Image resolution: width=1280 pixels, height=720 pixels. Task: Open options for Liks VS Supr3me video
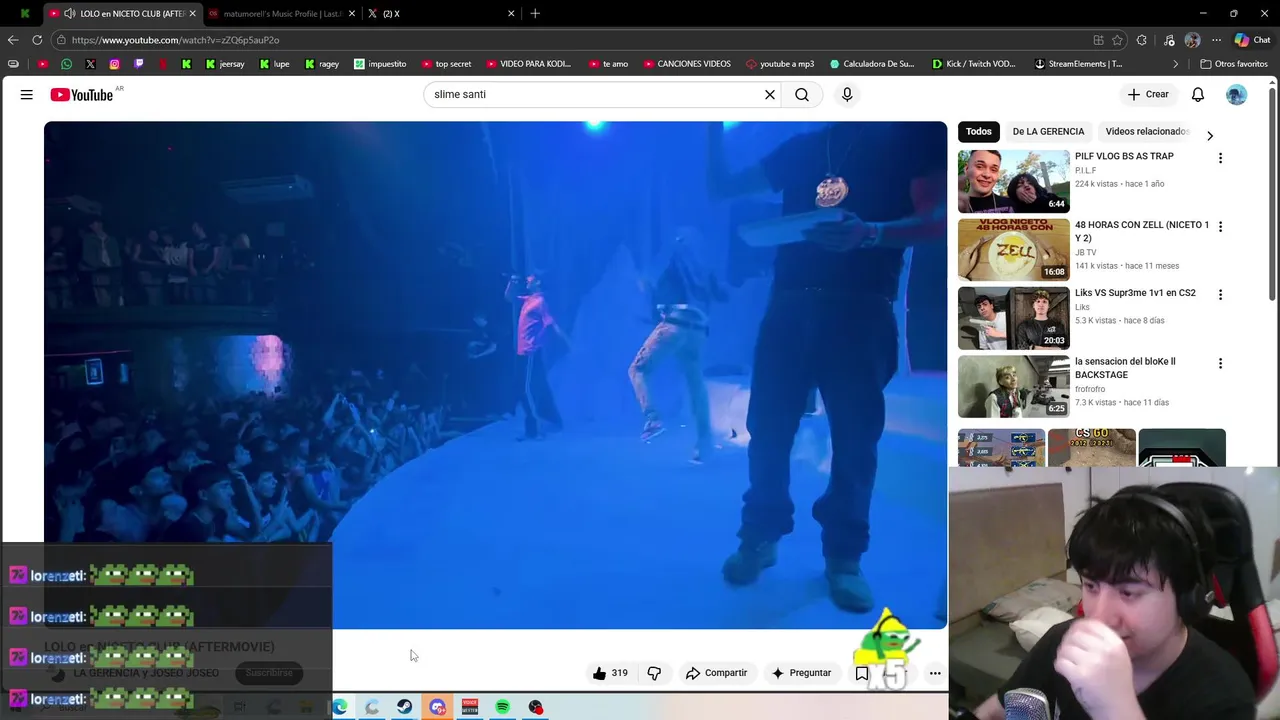[1220, 295]
